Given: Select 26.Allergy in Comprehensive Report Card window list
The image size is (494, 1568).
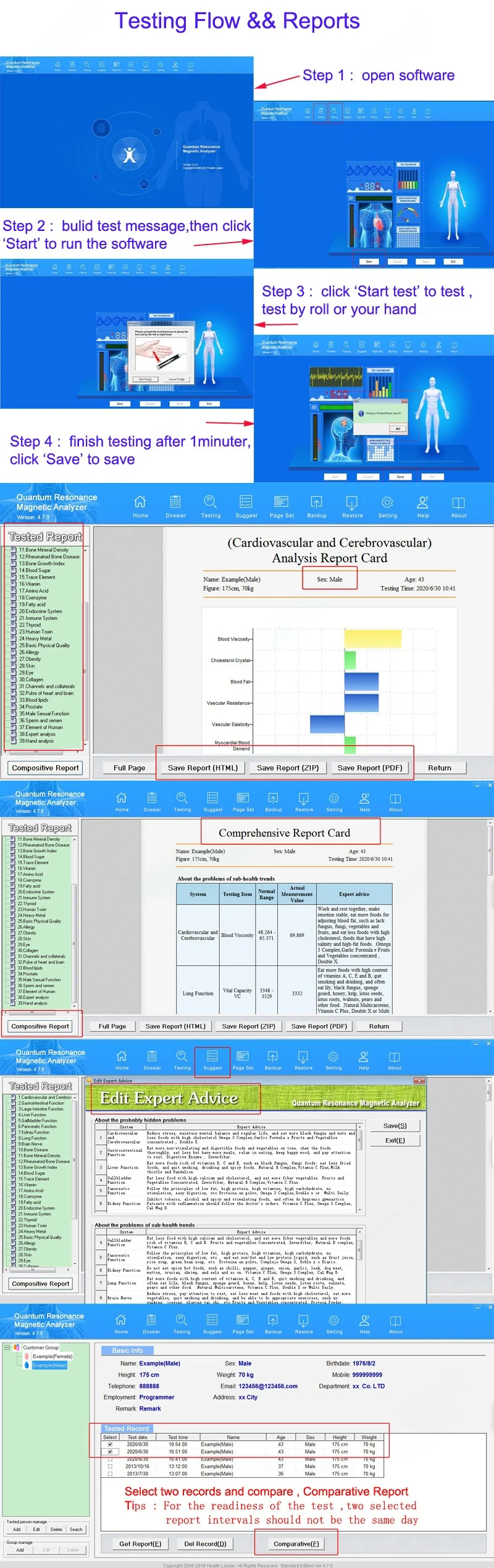Looking at the screenshot, I should (26, 927).
